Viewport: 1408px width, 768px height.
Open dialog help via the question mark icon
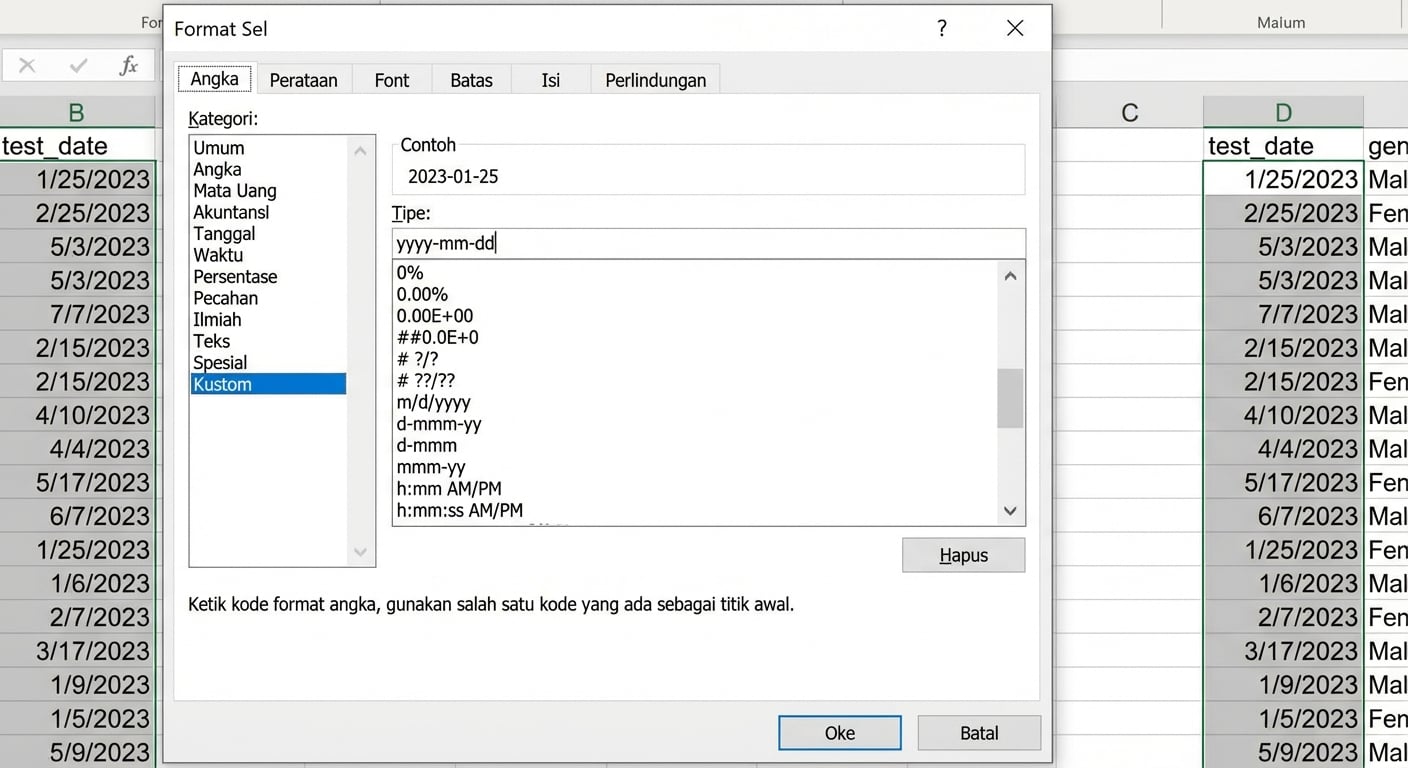[x=941, y=29]
